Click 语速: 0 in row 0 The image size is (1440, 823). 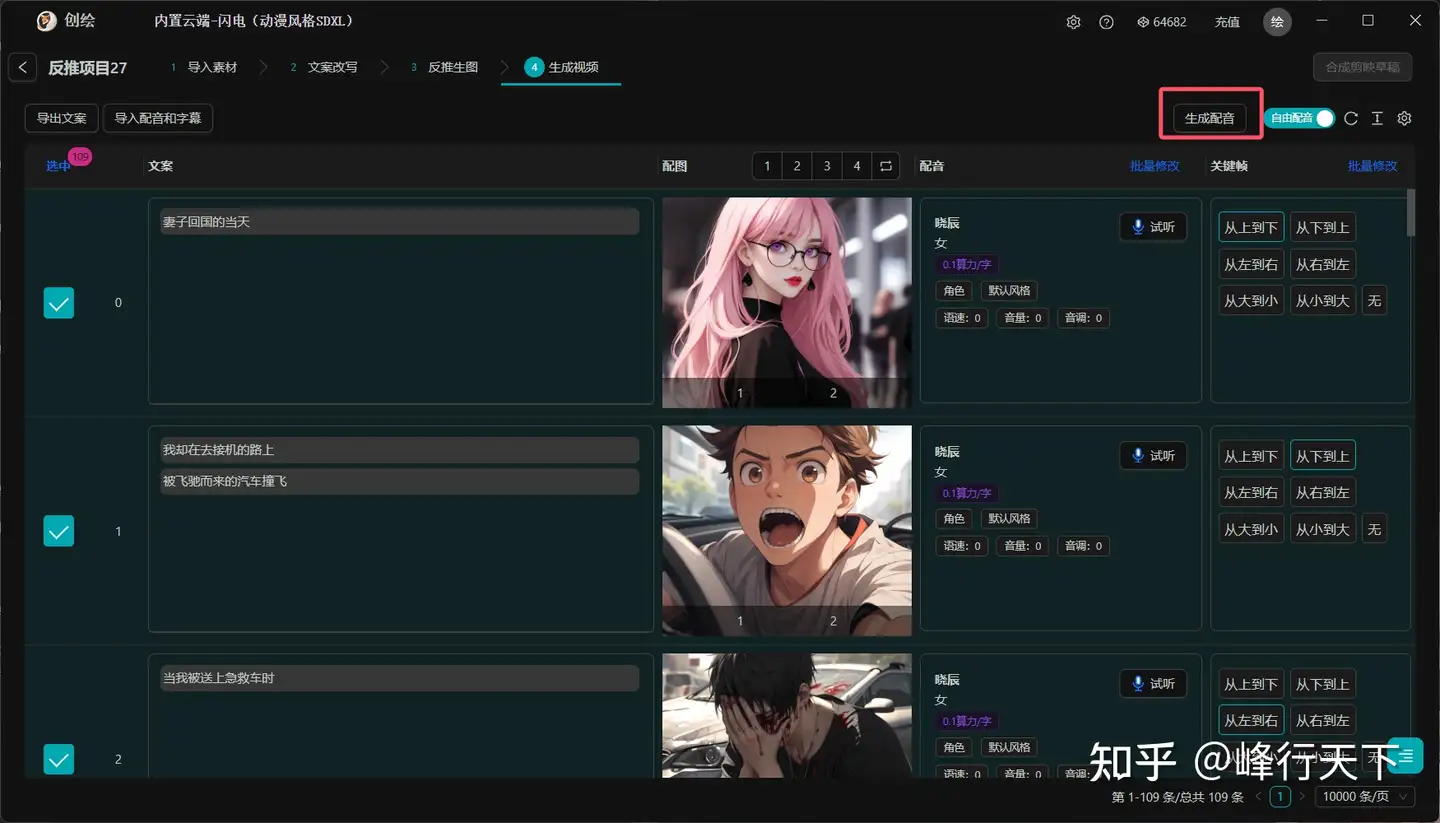point(962,318)
